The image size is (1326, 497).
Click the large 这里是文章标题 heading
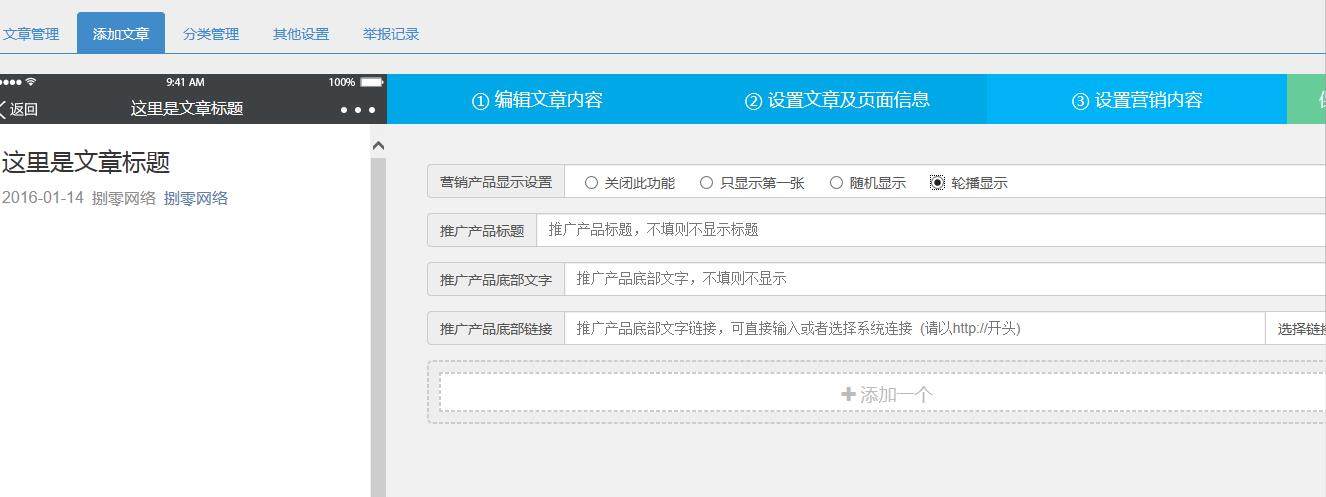86,162
